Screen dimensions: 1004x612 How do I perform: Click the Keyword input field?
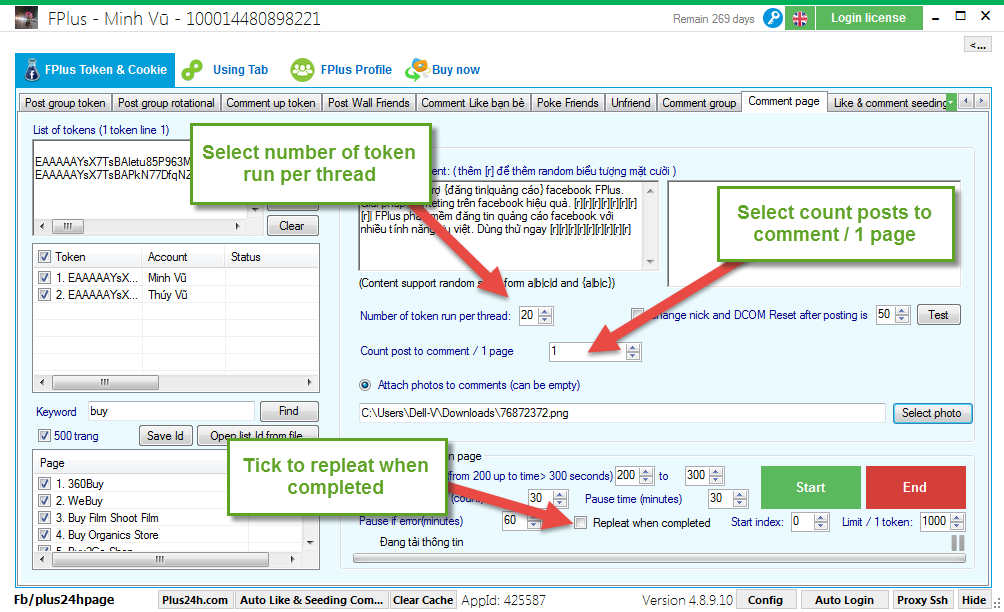point(171,411)
